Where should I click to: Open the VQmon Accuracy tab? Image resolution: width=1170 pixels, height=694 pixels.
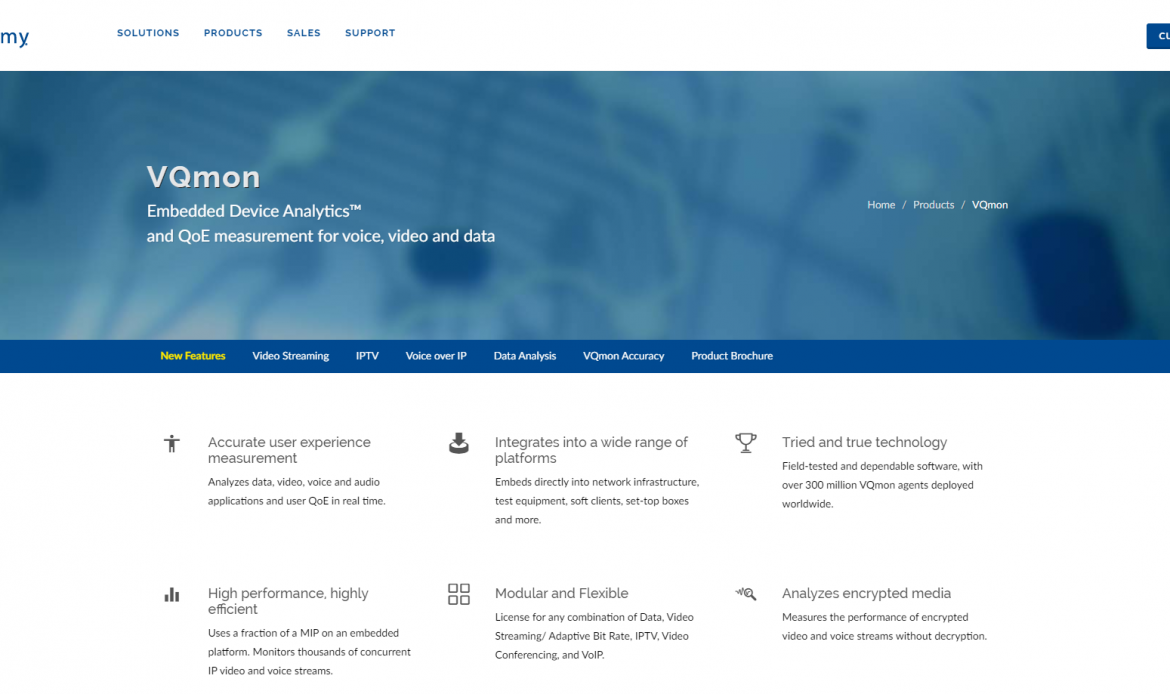coord(623,356)
